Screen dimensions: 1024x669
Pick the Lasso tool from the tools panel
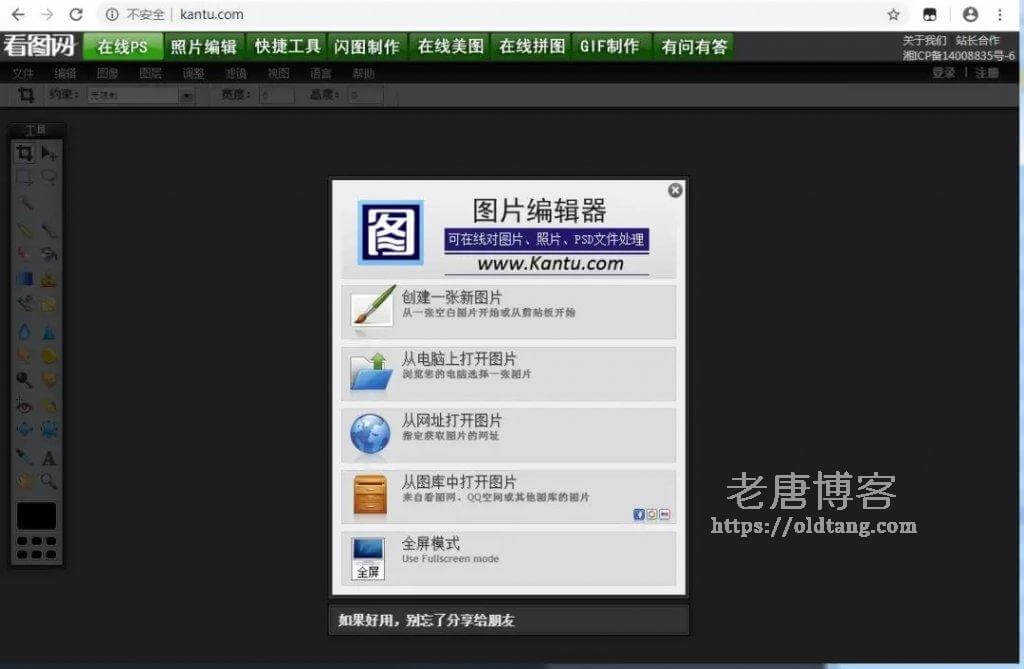pyautogui.click(x=48, y=177)
